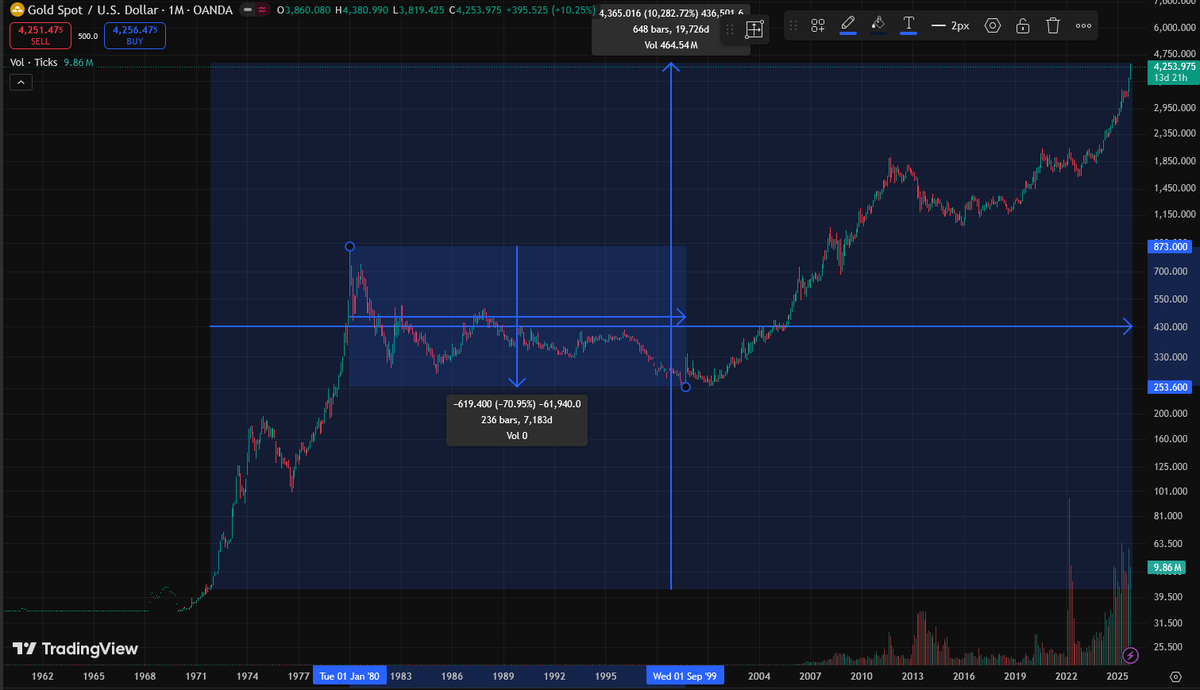The image size is (1200, 690).
Task: Click the 500.0 spread value
Action: click(87, 36)
